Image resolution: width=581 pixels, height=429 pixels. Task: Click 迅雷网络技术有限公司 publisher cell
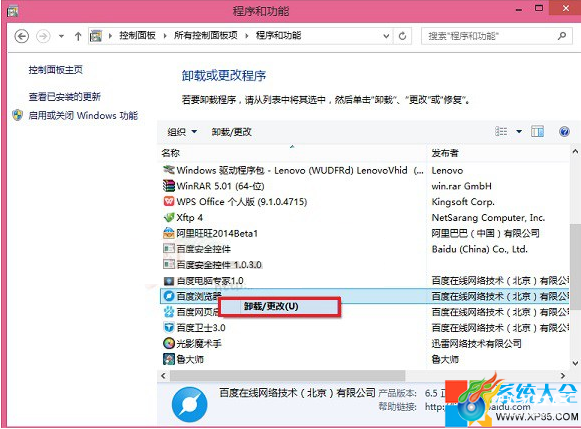[477, 343]
